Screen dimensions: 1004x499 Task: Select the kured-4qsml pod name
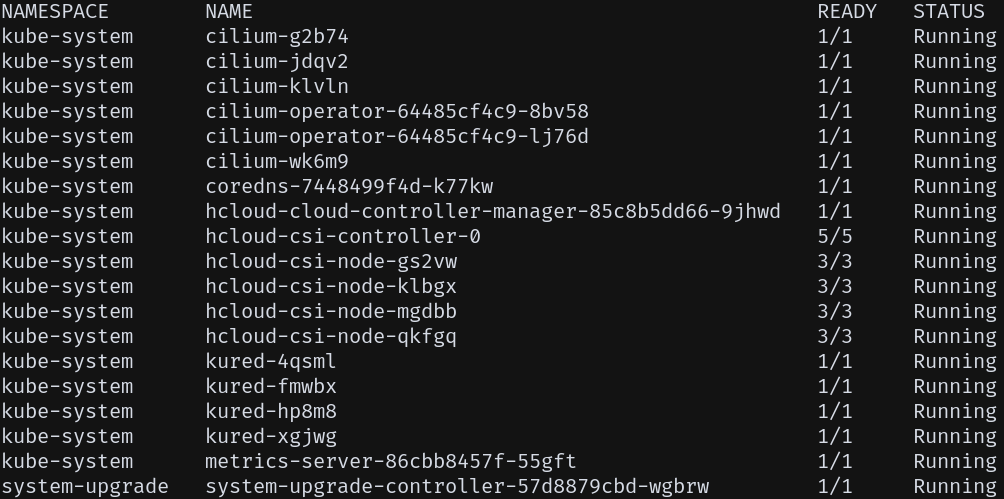[x=271, y=362]
